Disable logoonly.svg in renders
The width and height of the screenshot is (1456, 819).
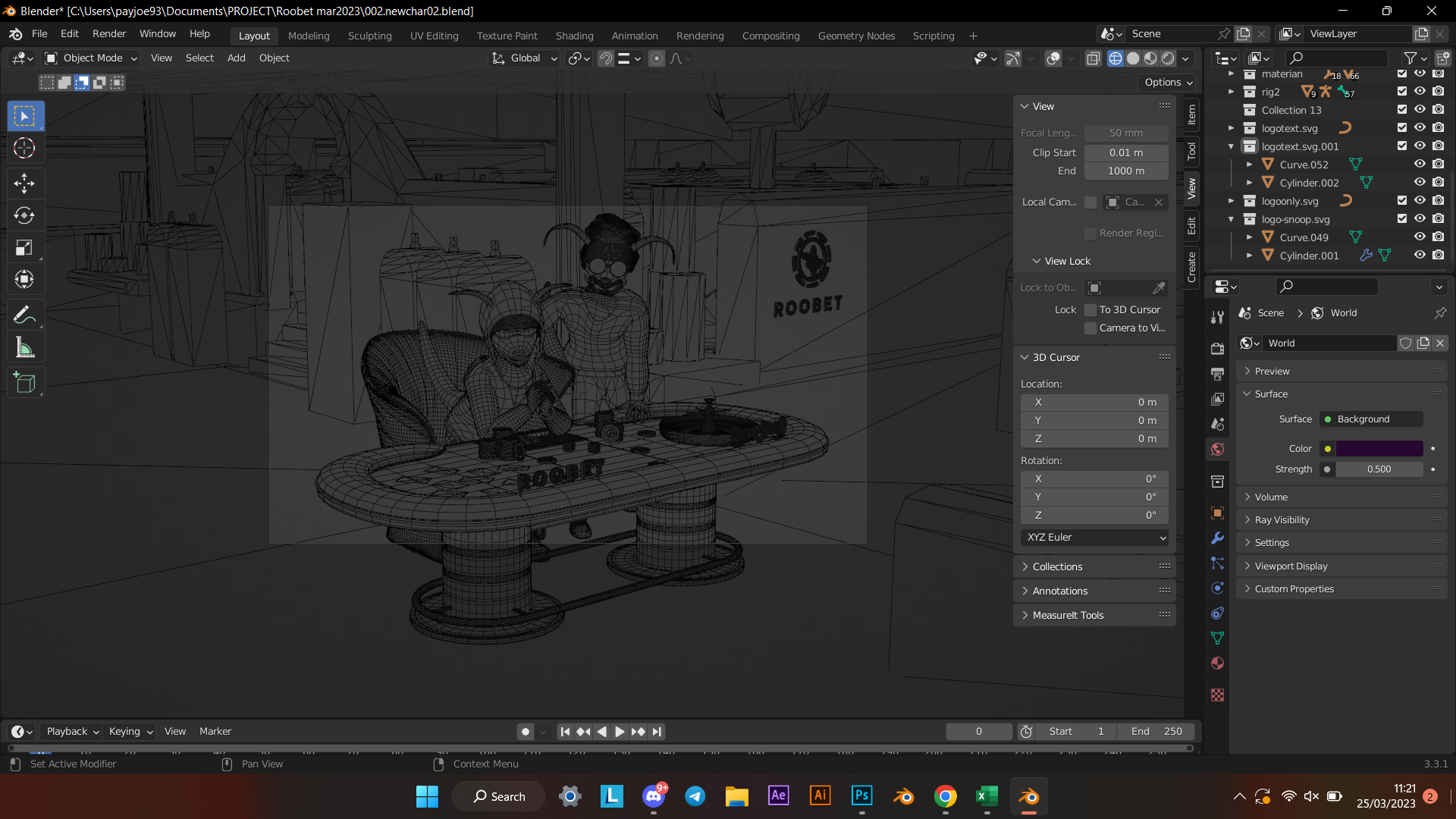[x=1438, y=200]
